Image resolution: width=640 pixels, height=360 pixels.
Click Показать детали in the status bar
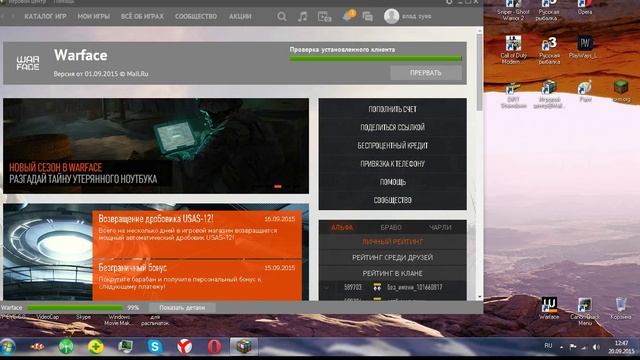[x=182, y=308]
